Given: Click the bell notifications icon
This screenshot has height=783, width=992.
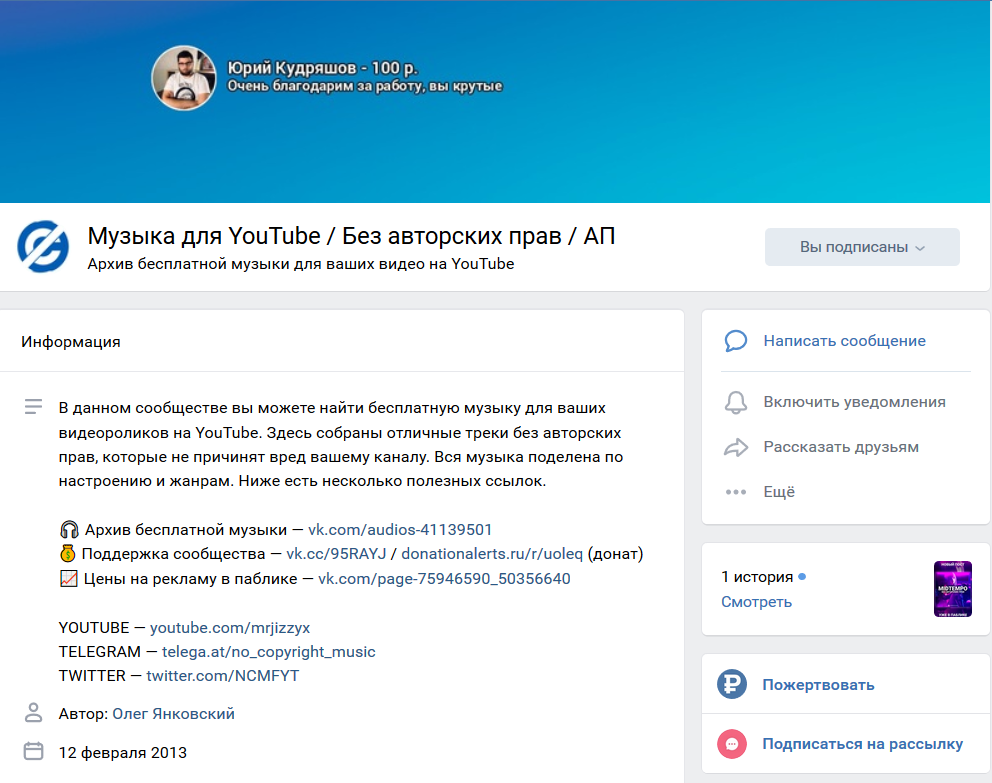Looking at the screenshot, I should click(x=736, y=402).
